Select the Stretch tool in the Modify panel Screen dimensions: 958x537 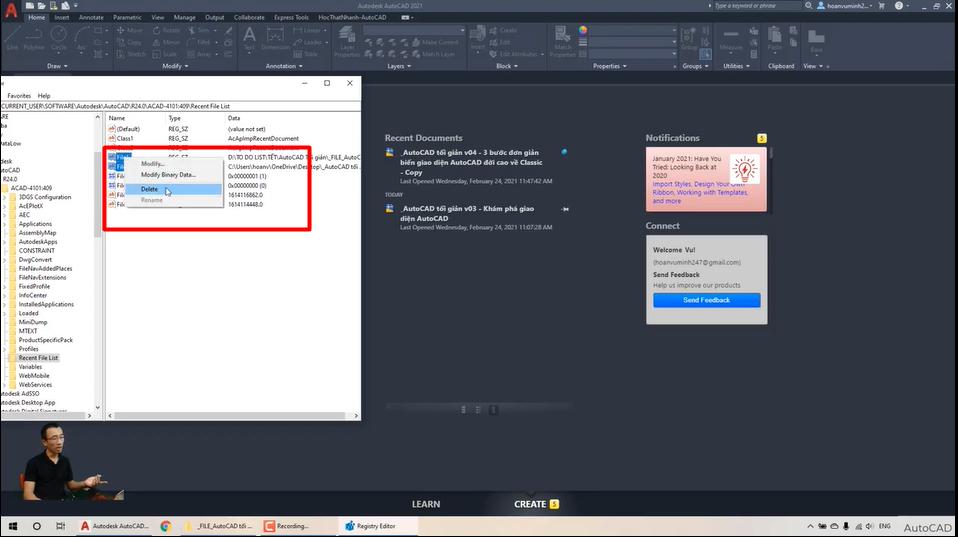click(131, 54)
